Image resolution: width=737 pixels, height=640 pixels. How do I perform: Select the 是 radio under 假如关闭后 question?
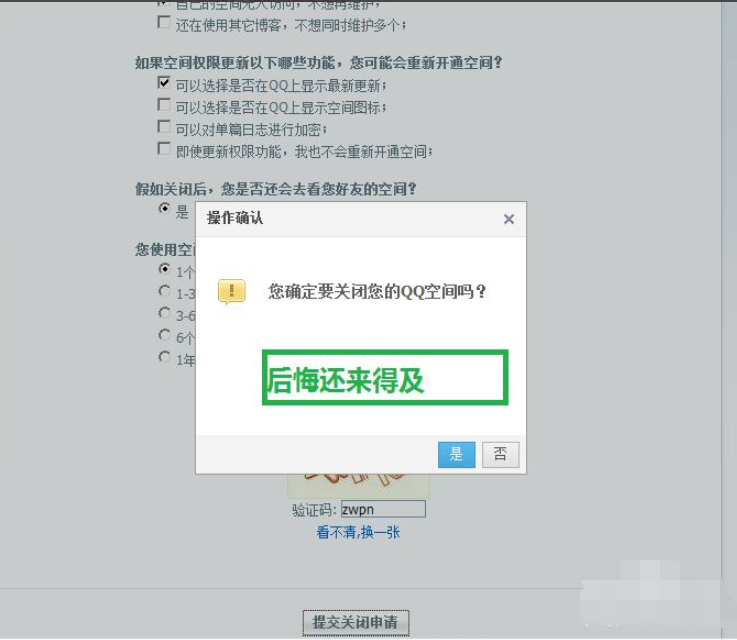point(164,210)
